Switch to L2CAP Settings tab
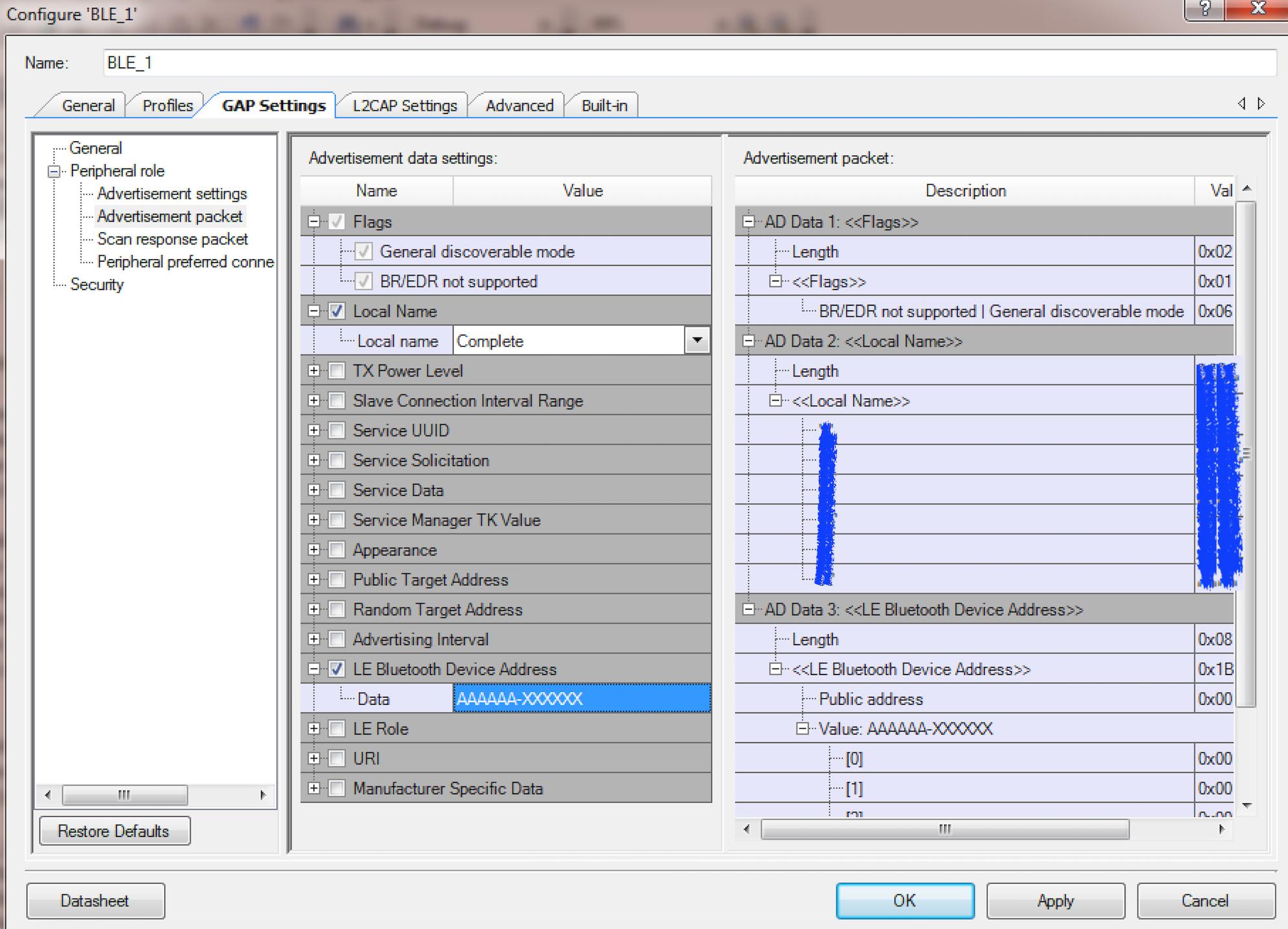Image resolution: width=1288 pixels, height=929 pixels. (404, 106)
